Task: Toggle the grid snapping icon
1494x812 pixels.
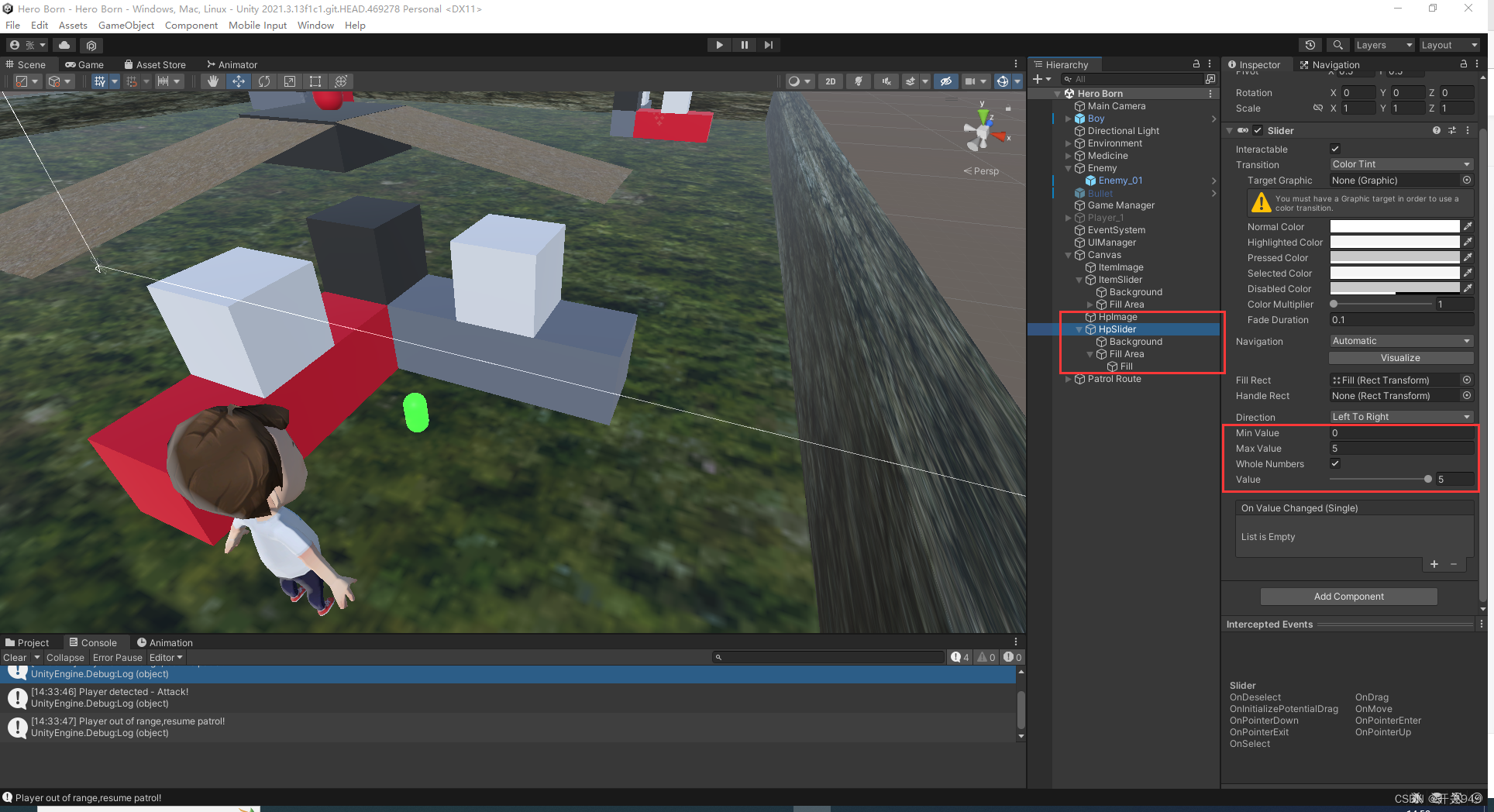Action: pos(132,81)
